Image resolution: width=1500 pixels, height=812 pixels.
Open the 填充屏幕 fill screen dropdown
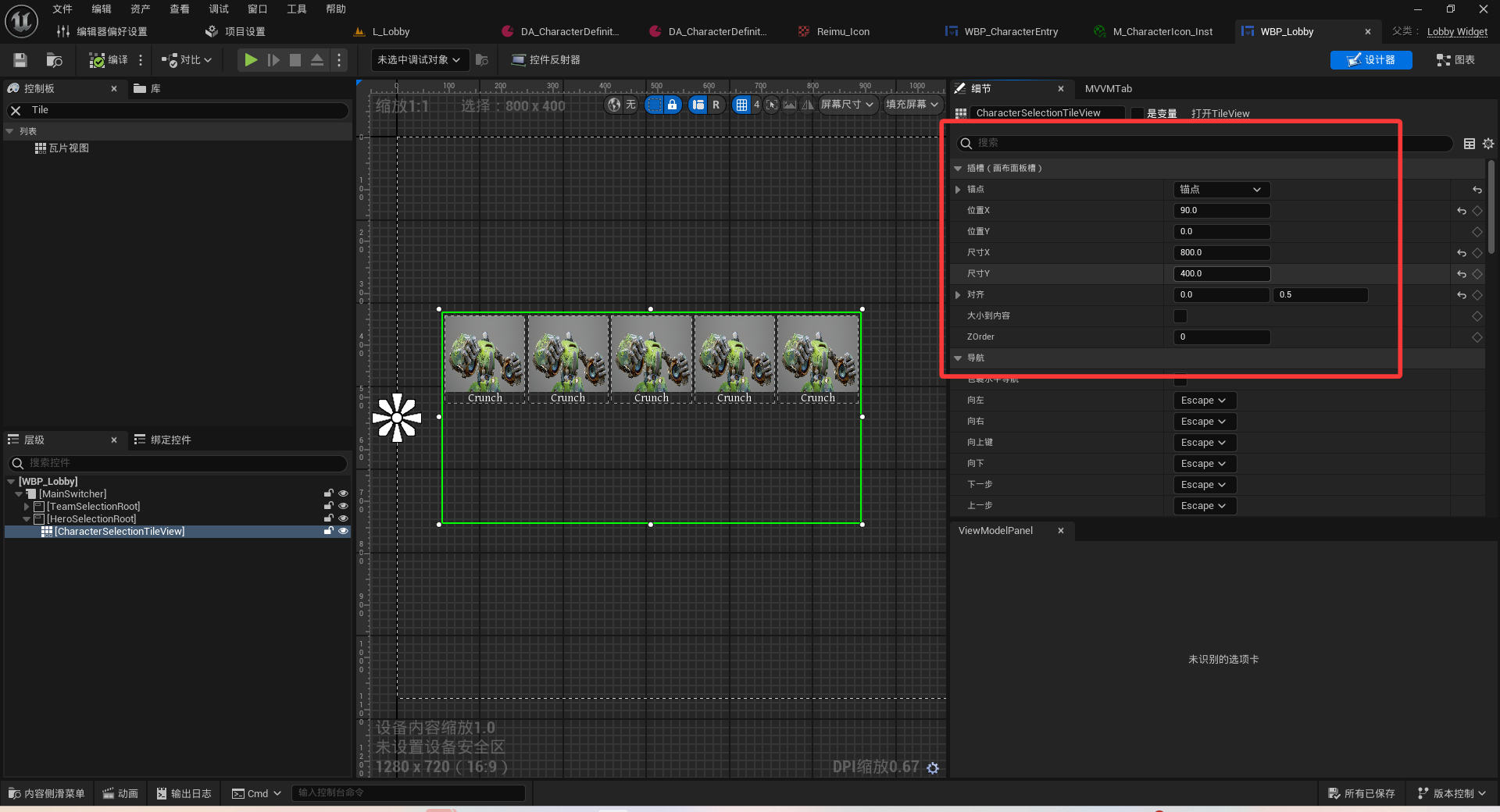912,105
